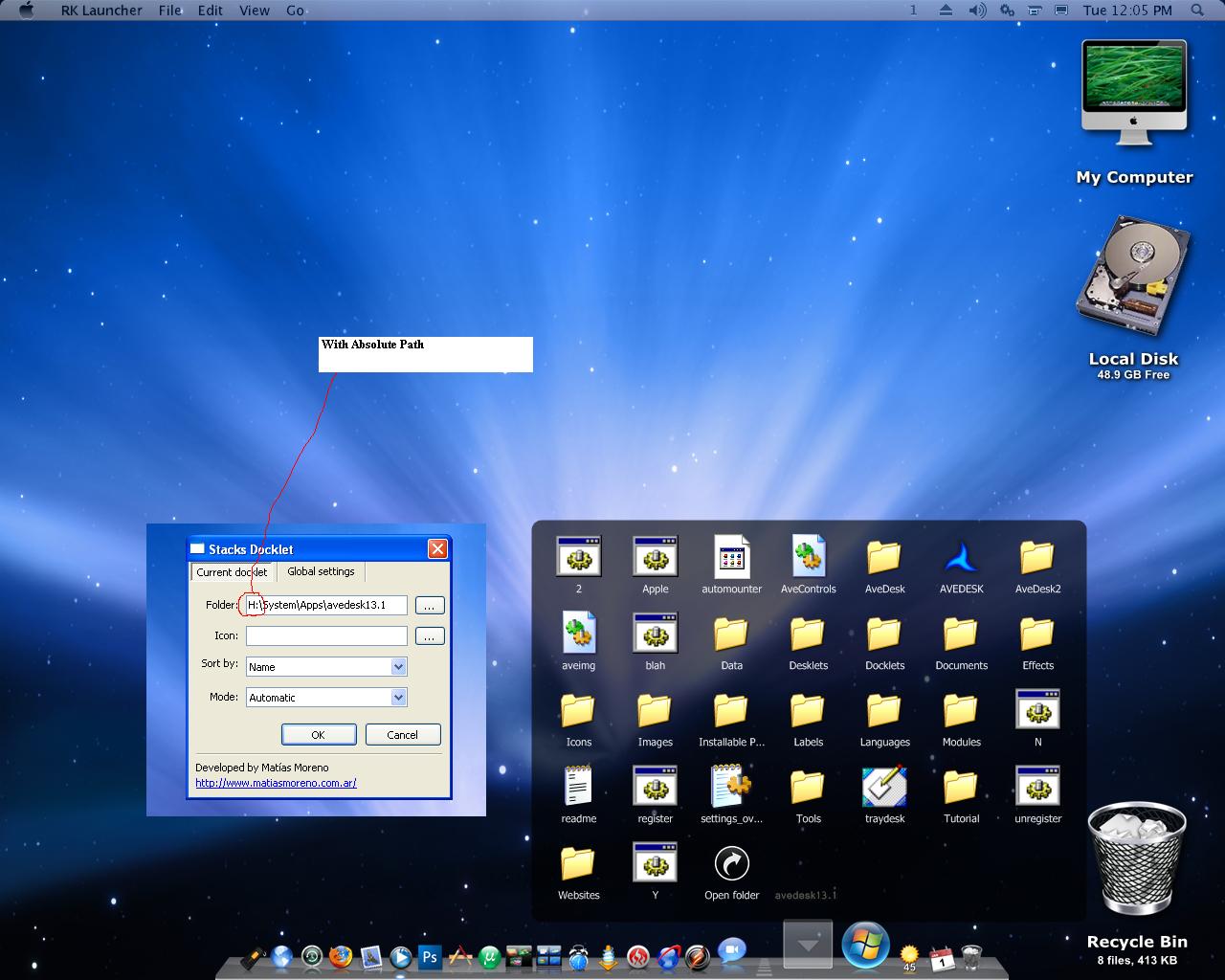Click the eject icon in the menu bar

pos(946,11)
